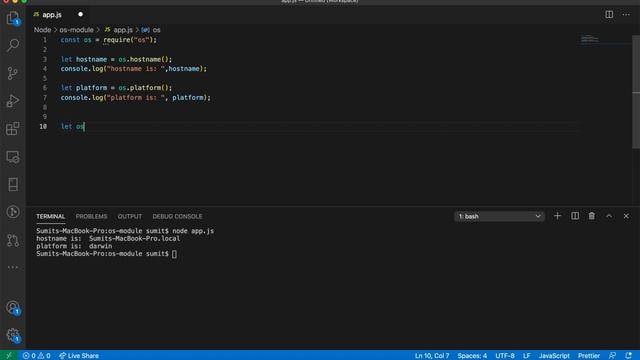Click on "platform is: " string in line 7
This screenshot has height=360, width=640.
point(136,98)
